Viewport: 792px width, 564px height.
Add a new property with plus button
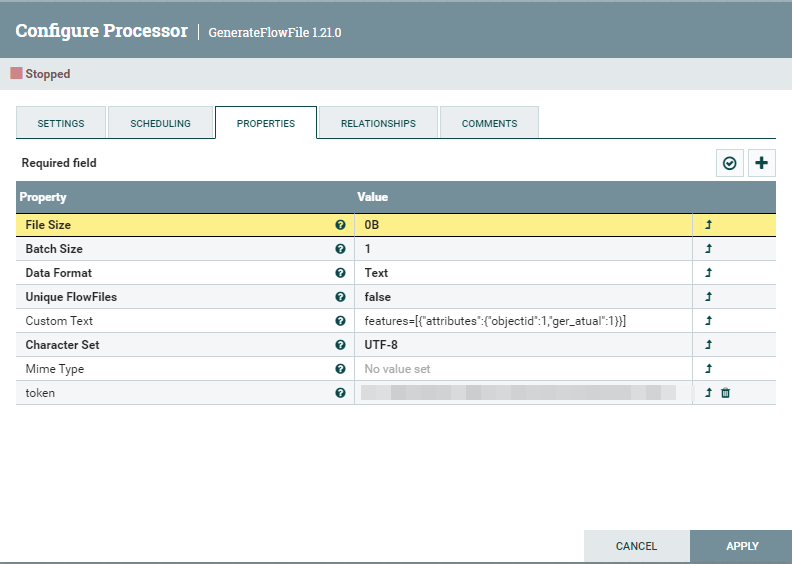(762, 163)
